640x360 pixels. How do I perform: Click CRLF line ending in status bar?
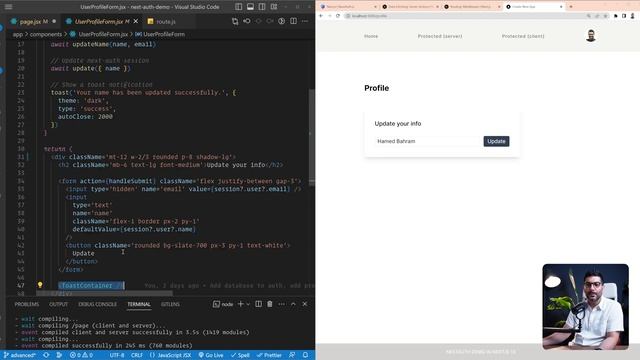pos(137,355)
